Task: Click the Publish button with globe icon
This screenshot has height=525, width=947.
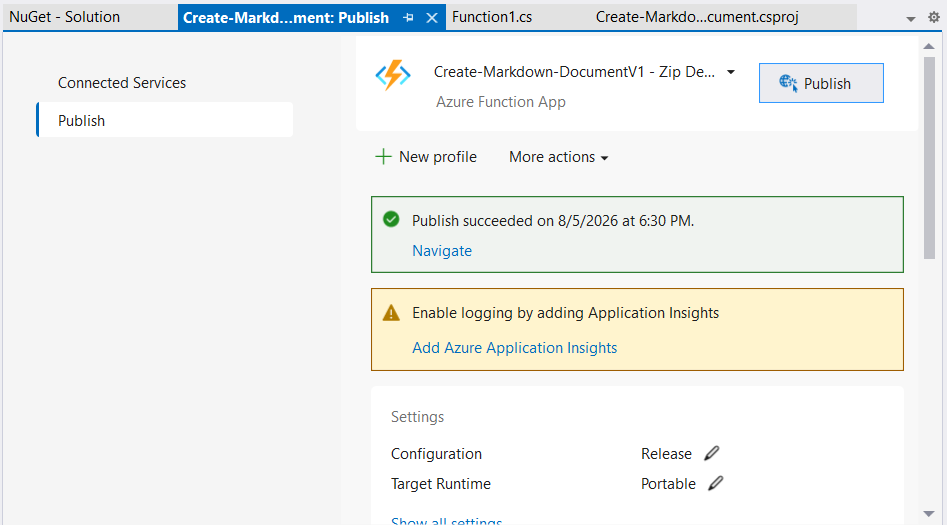Action: point(821,83)
